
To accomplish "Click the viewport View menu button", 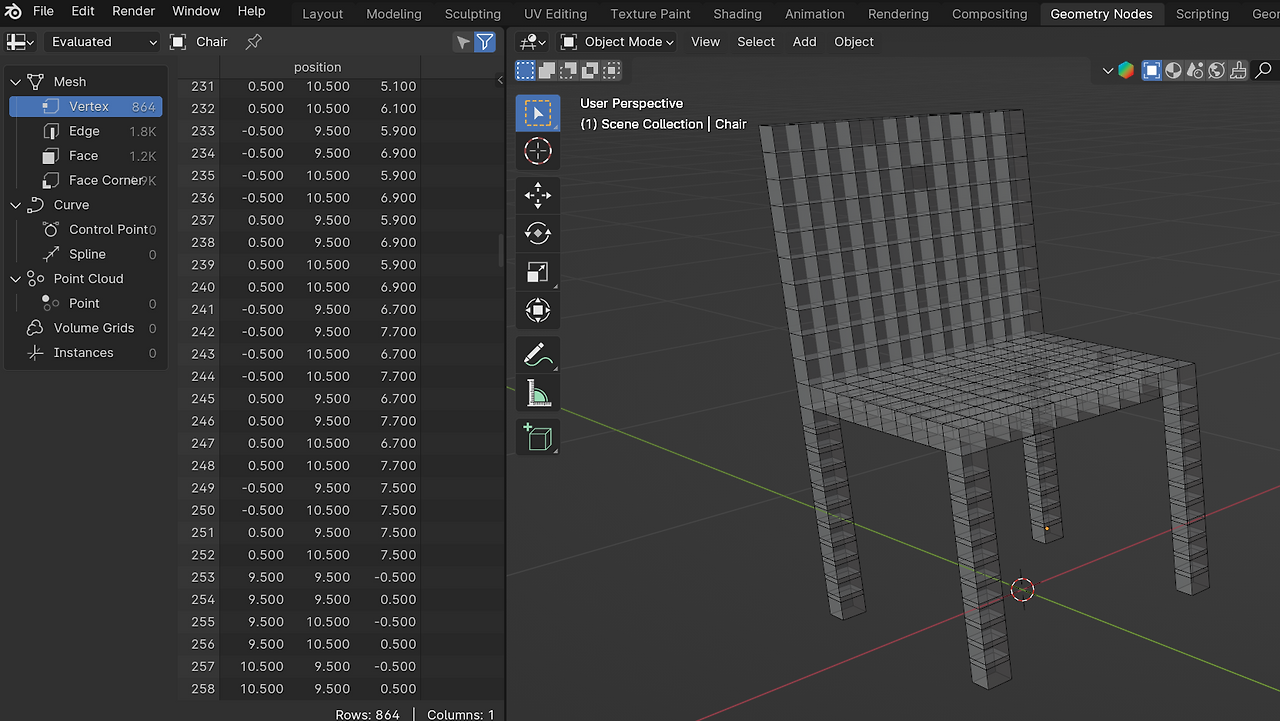I will click(x=705, y=42).
